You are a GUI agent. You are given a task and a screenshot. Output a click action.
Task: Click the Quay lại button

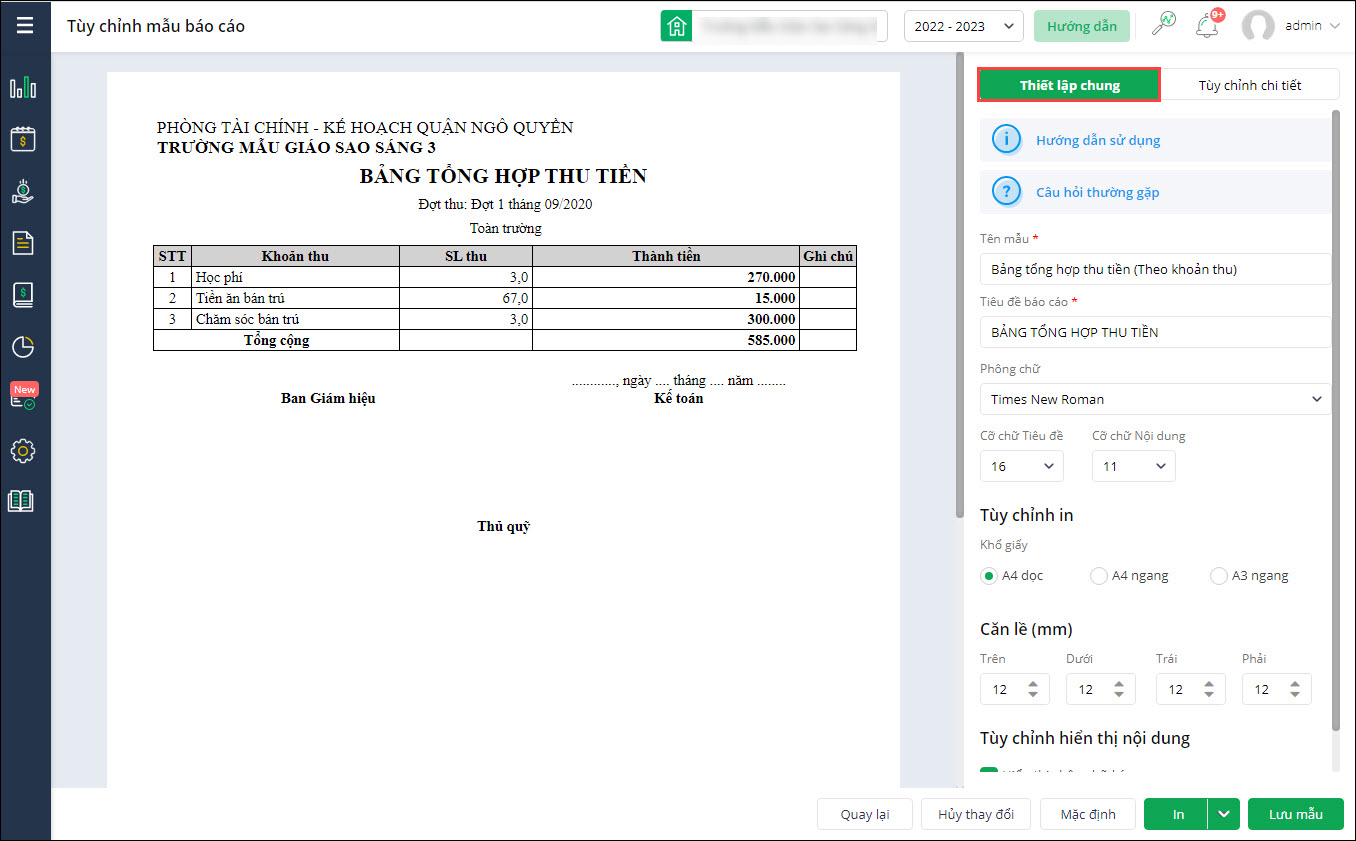tap(865, 814)
